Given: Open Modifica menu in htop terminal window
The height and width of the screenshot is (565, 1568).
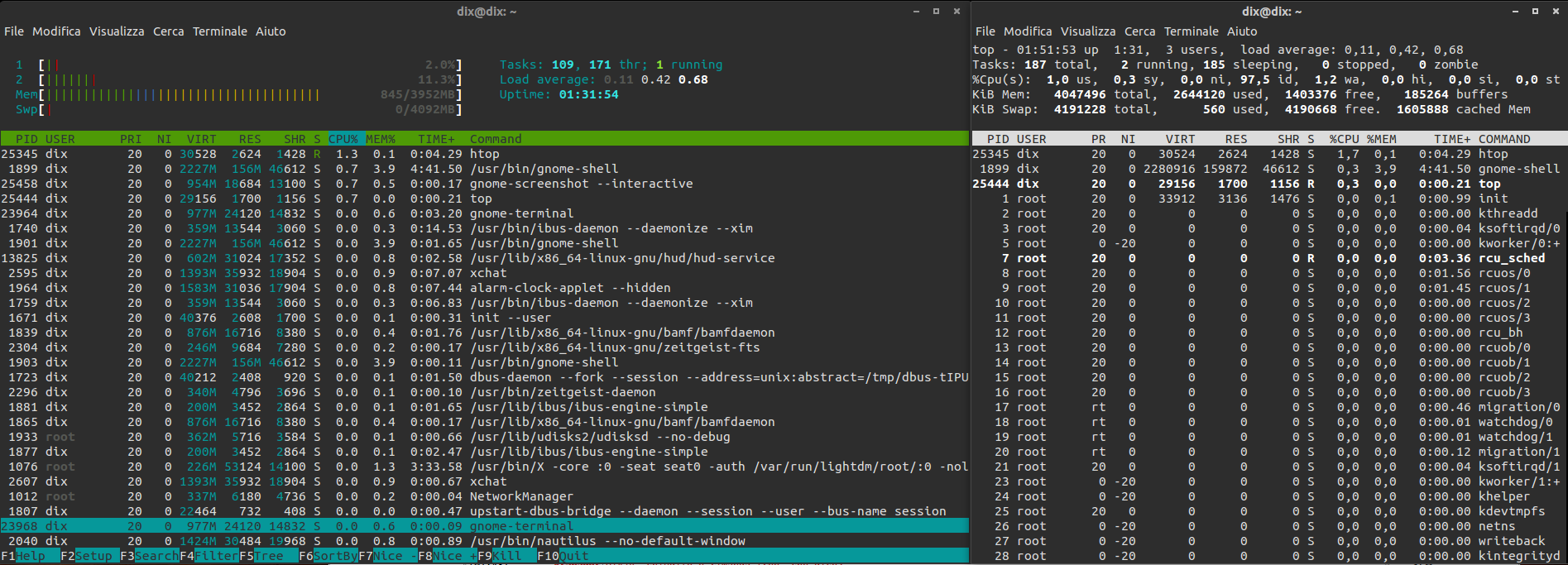Looking at the screenshot, I should (56, 31).
